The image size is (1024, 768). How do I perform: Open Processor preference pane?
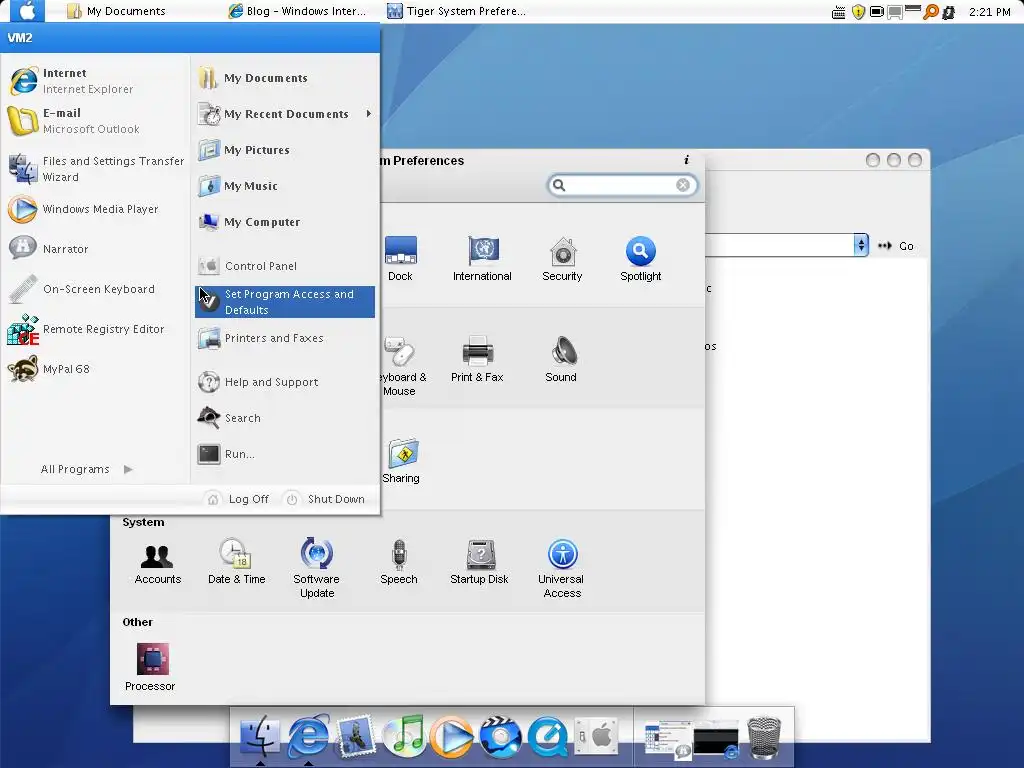coord(150,667)
